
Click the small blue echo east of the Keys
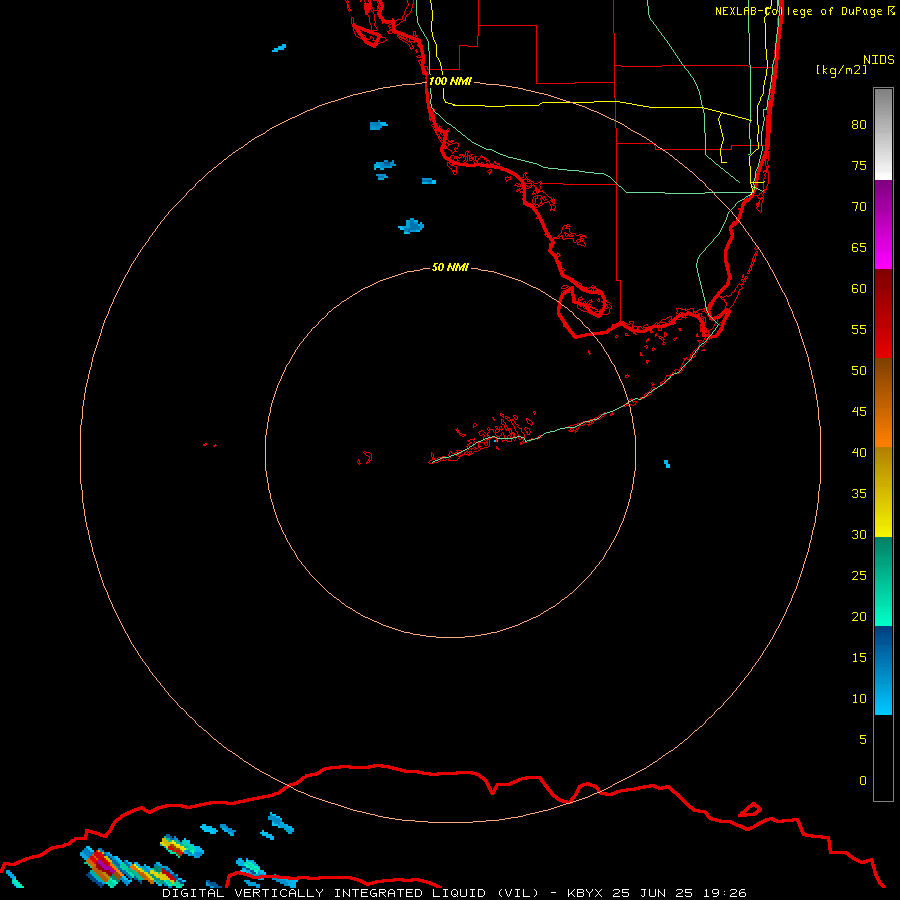(667, 464)
